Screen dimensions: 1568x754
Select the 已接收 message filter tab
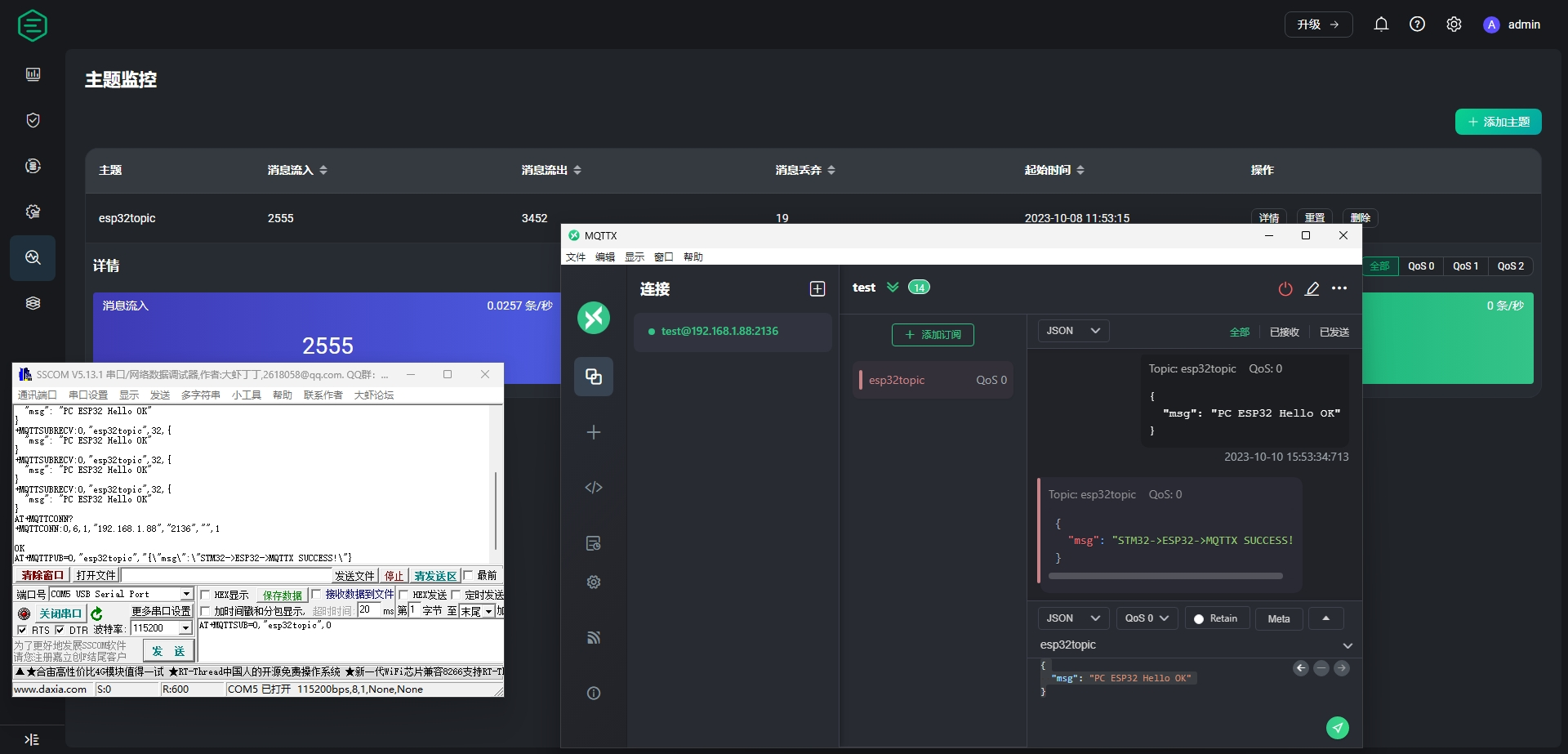1284,332
